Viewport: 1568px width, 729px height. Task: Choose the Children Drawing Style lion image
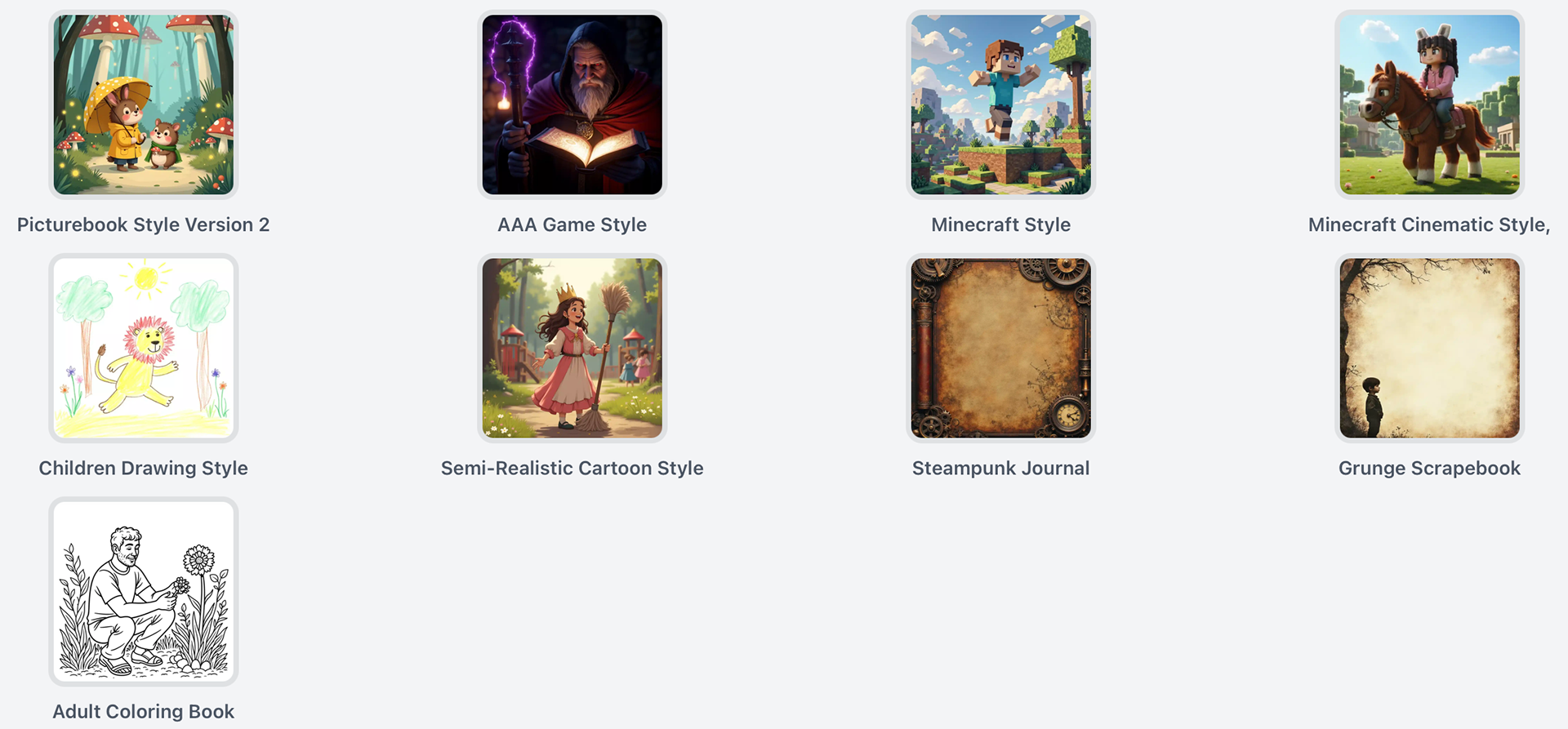(144, 348)
